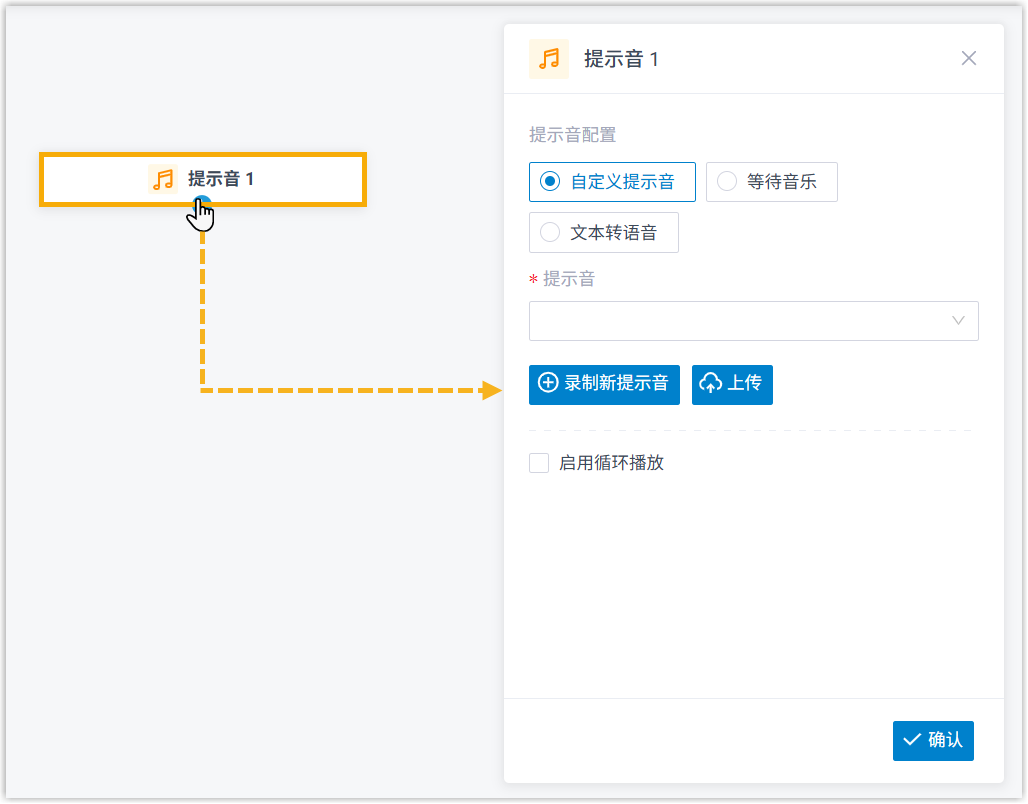This screenshot has height=804, width=1028.
Task: Expand the 提示音 dropdown via its chevron arrow
Action: point(958,321)
